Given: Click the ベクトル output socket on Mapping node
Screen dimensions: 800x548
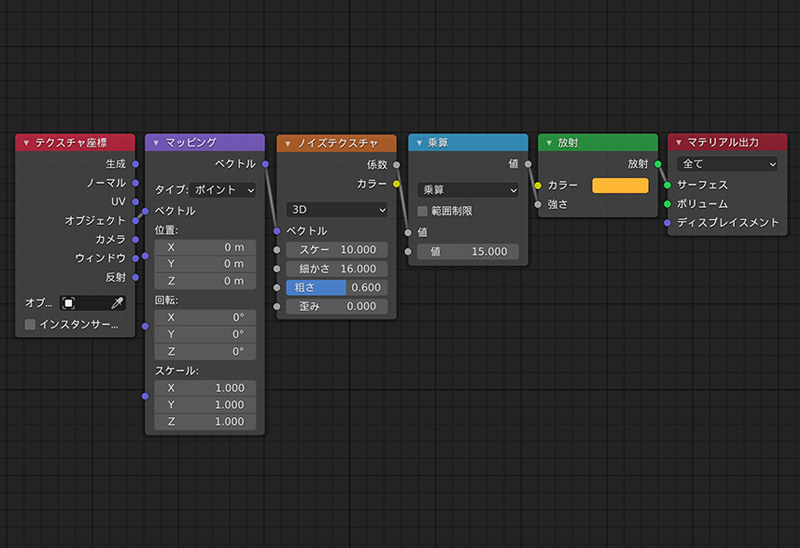Looking at the screenshot, I should click(x=265, y=164).
